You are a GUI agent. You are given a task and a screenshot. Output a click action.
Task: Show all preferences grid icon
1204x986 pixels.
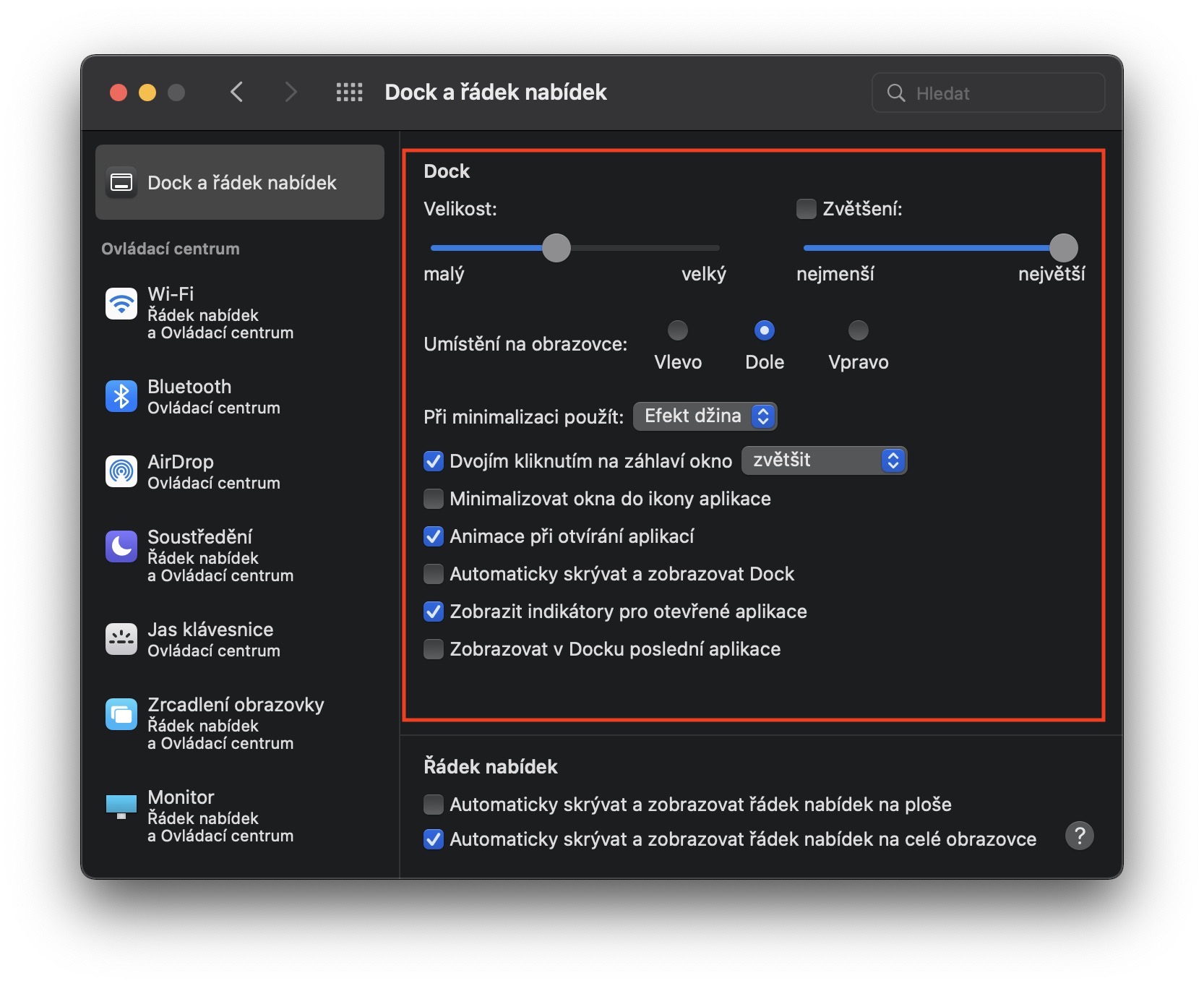click(350, 92)
